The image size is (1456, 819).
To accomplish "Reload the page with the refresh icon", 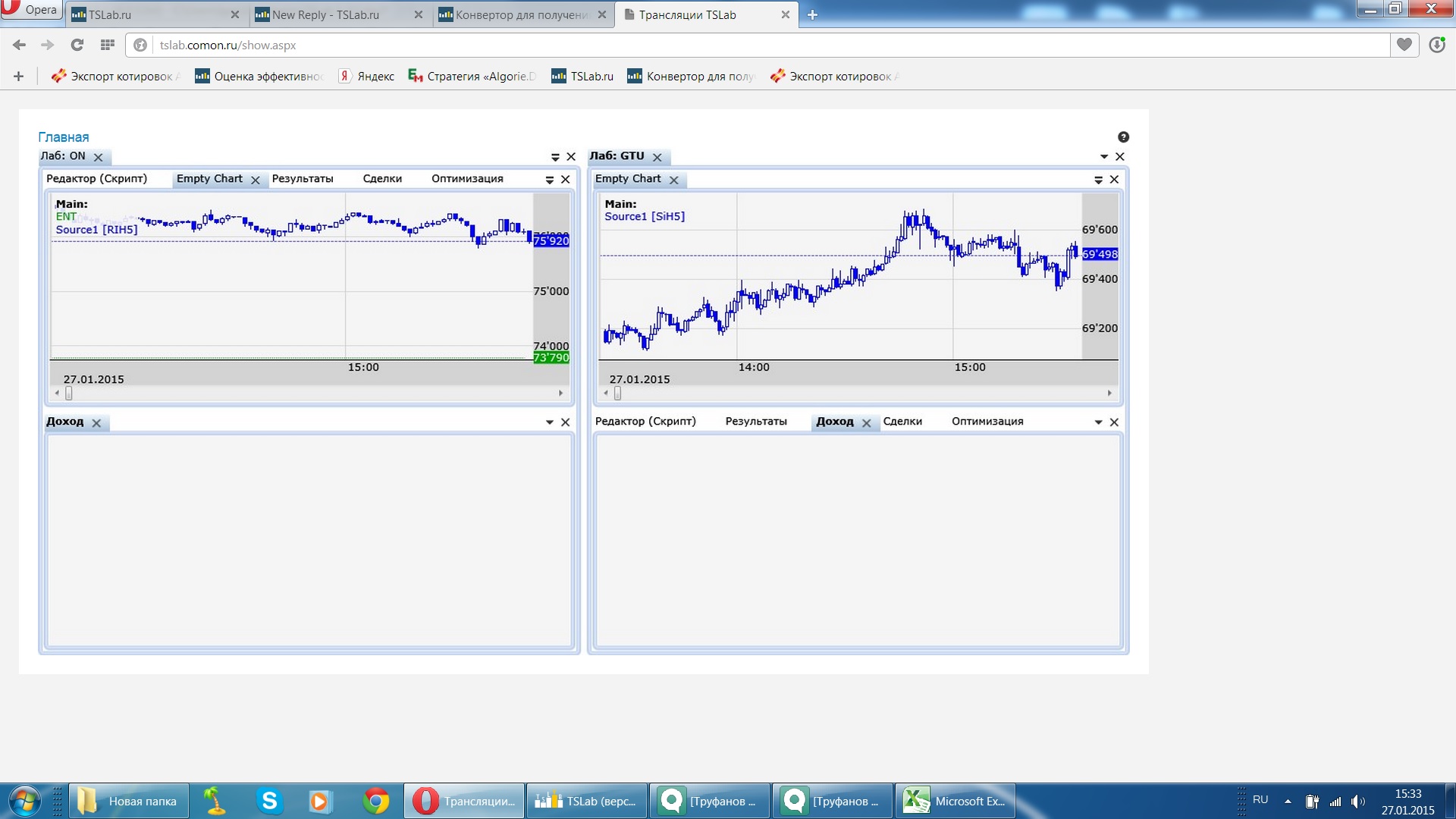I will click(77, 45).
